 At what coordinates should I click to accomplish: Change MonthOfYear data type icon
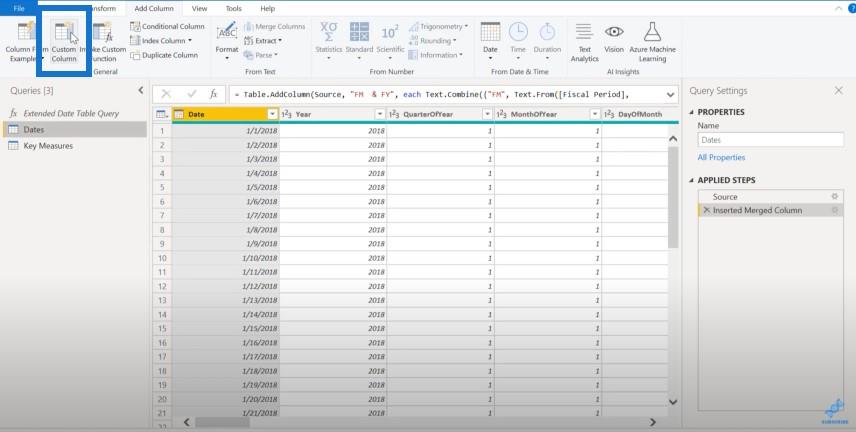pyautogui.click(x=502, y=114)
